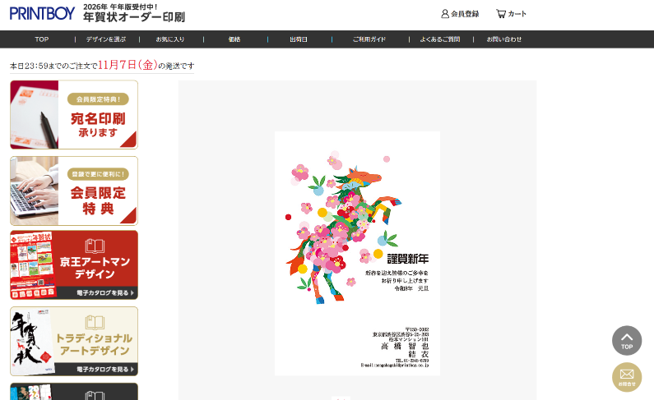Open the 会員登録 member registration icon
The image size is (654, 400).
tap(460, 14)
